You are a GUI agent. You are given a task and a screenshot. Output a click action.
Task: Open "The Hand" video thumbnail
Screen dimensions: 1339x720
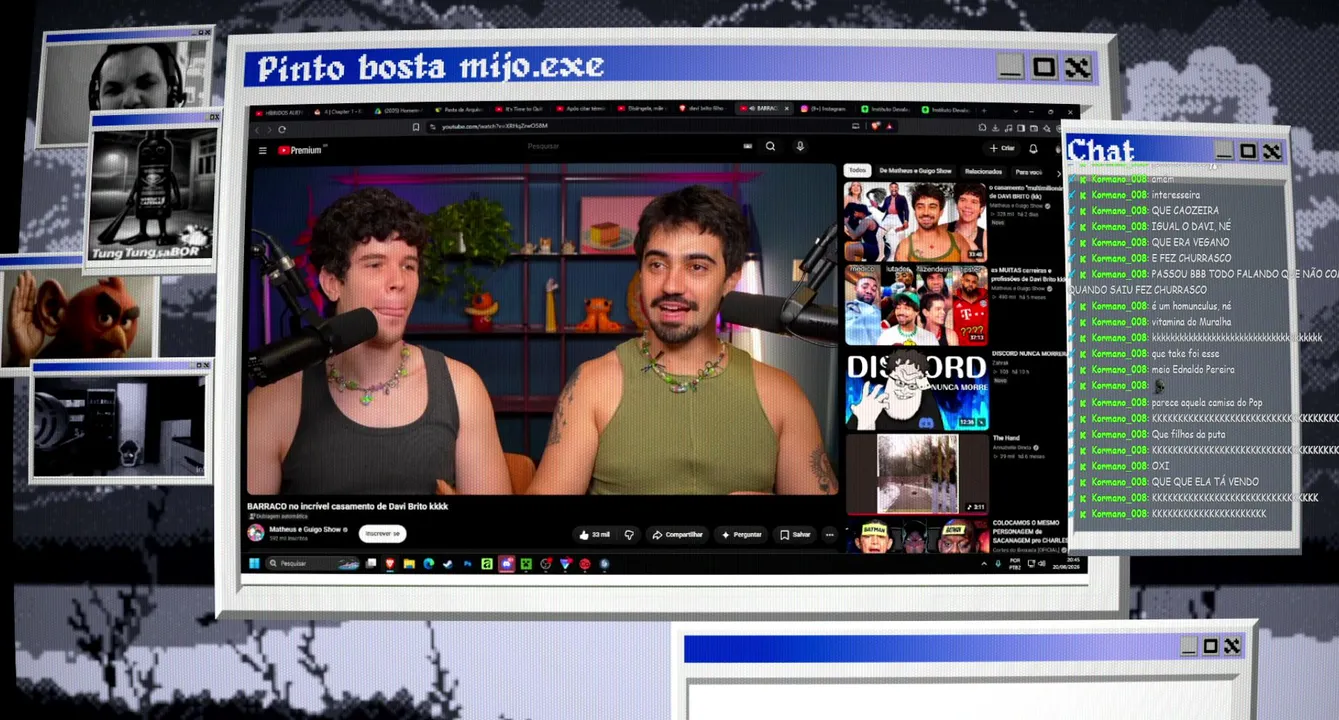(x=916, y=473)
